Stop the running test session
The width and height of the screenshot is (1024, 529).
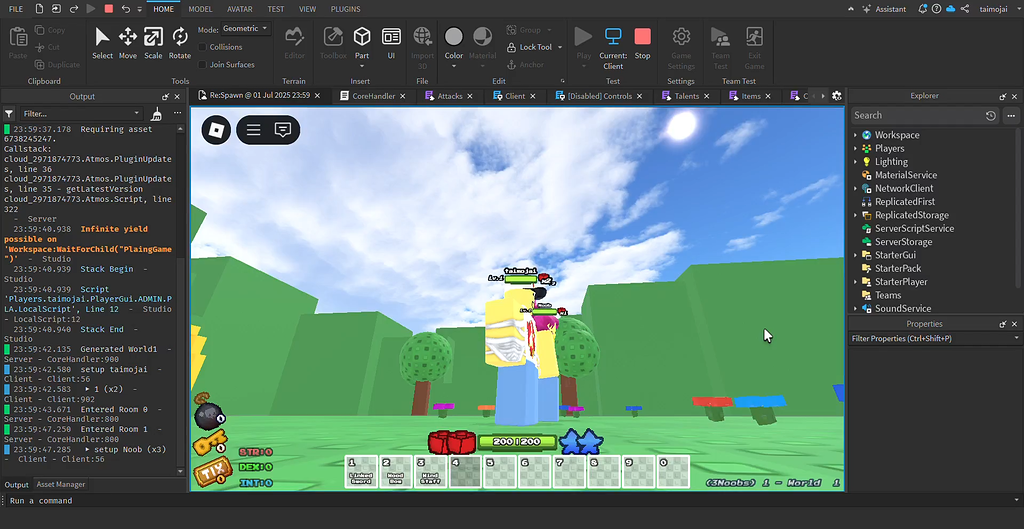coord(643,43)
